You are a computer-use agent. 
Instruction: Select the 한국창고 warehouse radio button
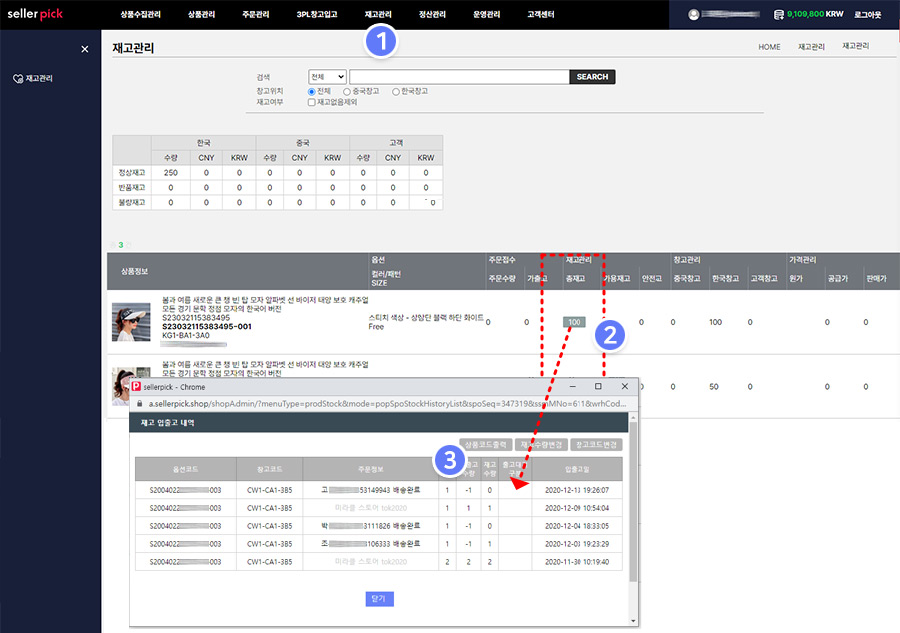pyautogui.click(x=396, y=91)
